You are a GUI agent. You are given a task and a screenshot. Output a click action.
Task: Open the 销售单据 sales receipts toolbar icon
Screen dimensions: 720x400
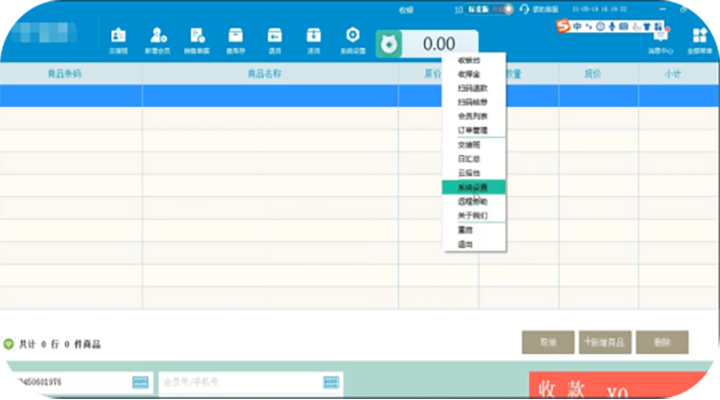197,41
